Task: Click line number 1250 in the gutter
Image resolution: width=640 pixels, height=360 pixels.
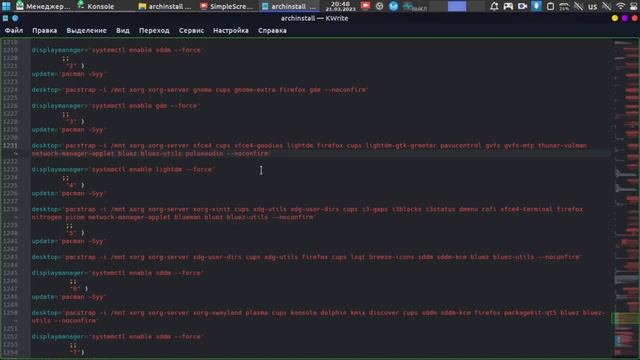Action: 10,313
